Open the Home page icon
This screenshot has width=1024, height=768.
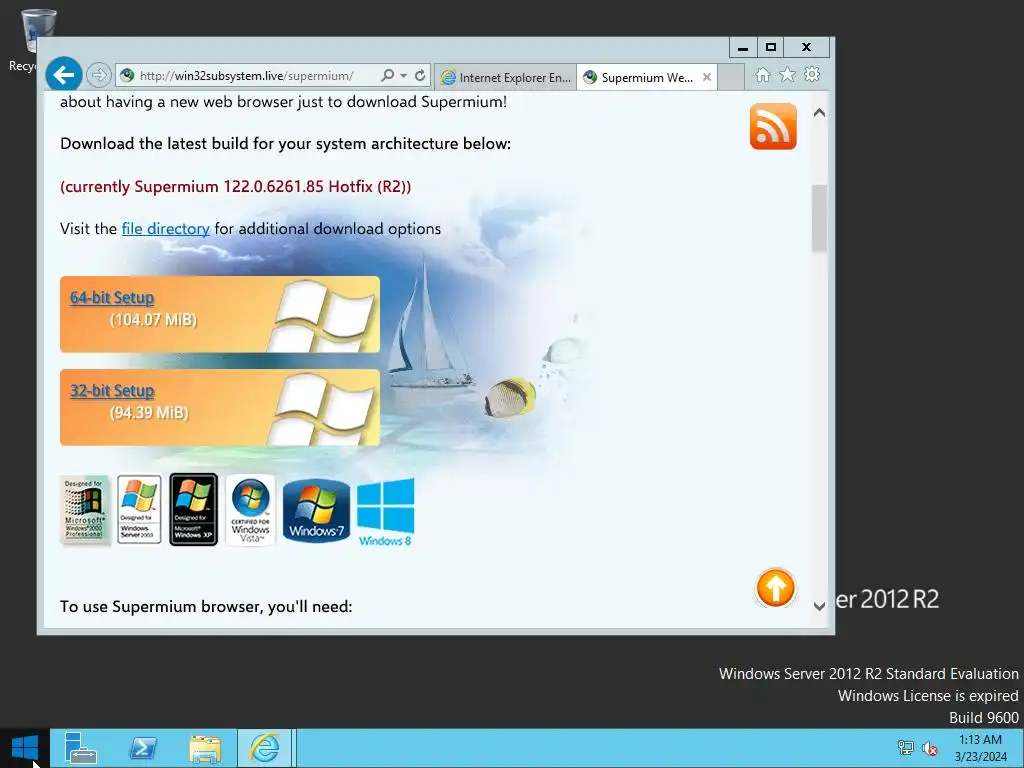[x=762, y=75]
